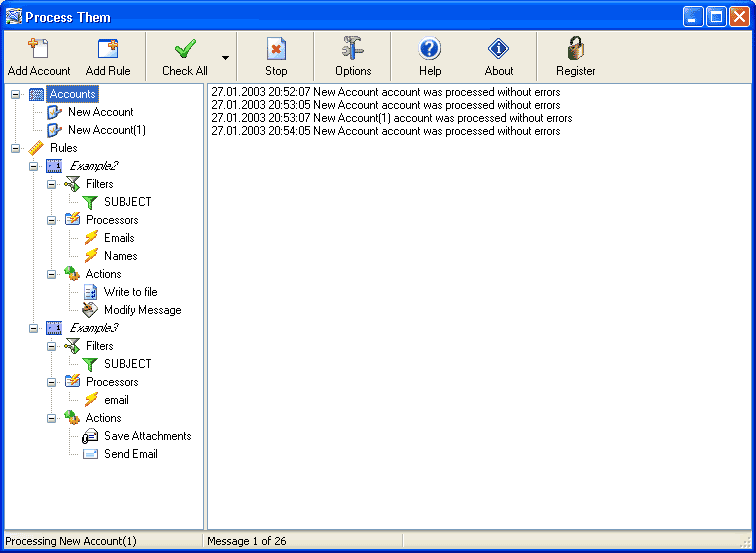Collapse Processors under Example2

(52, 220)
